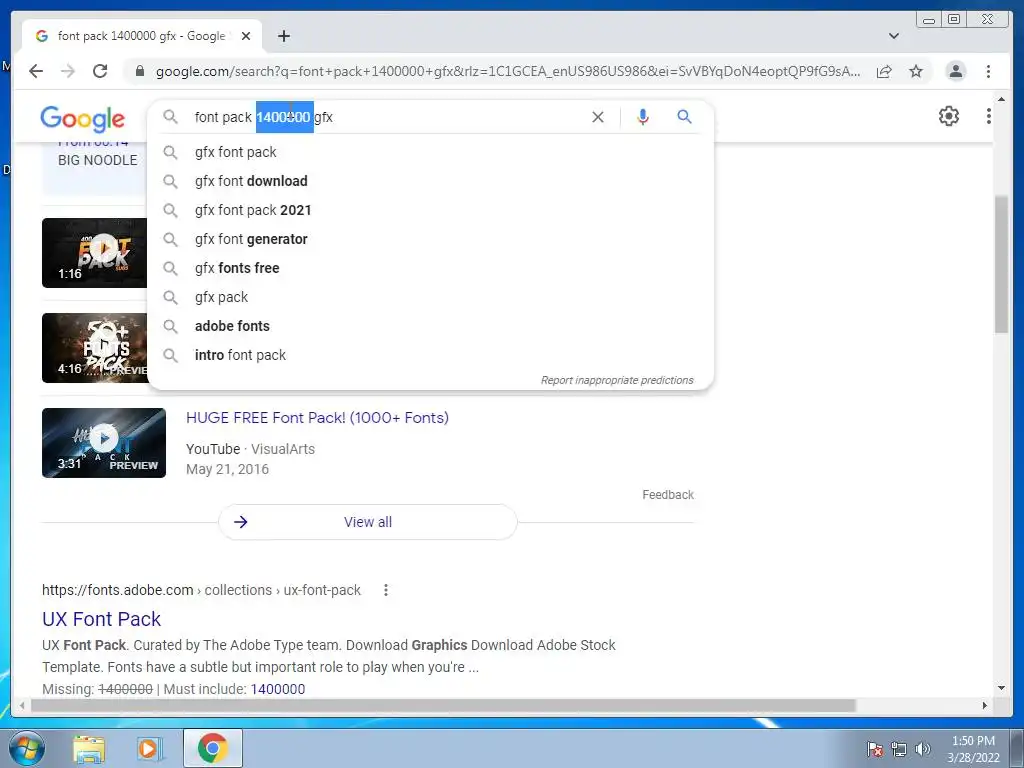
Task: Choose suggestion gfx font pack 2021
Action: click(x=431, y=210)
